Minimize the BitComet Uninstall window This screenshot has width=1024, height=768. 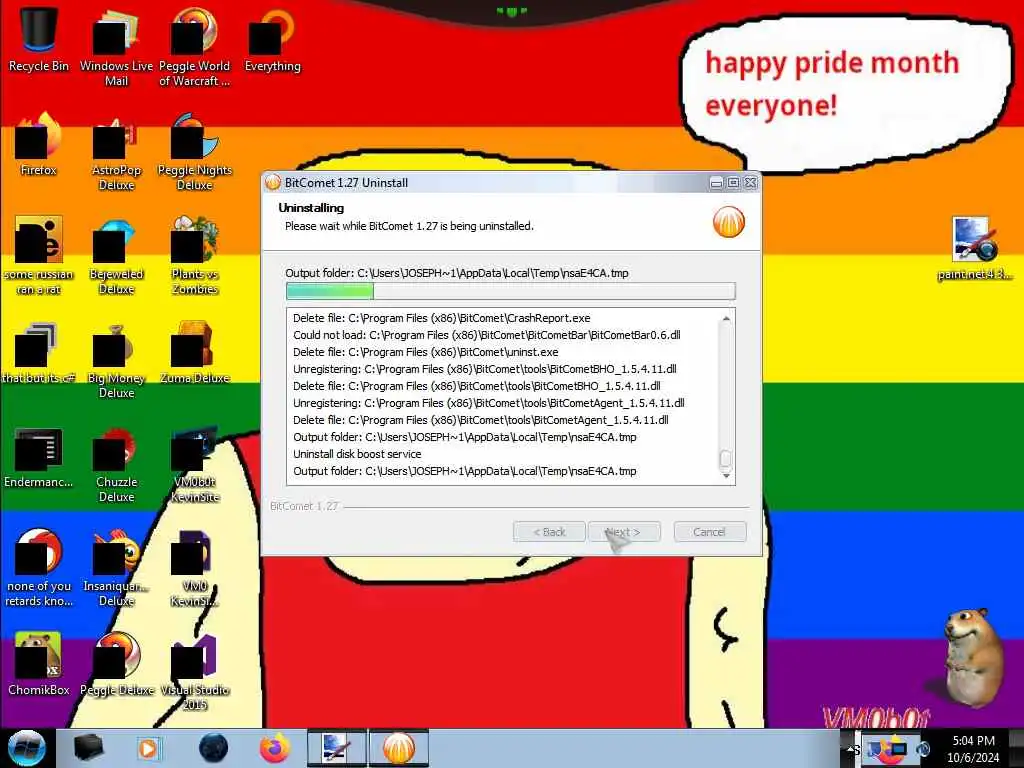tap(716, 183)
